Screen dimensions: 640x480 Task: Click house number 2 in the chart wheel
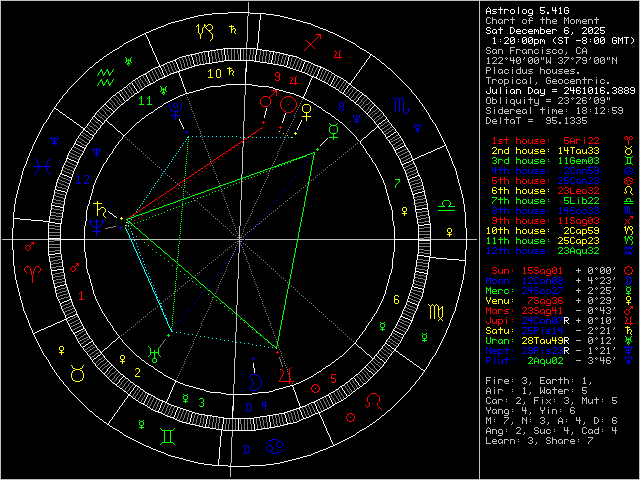pyautogui.click(x=138, y=373)
